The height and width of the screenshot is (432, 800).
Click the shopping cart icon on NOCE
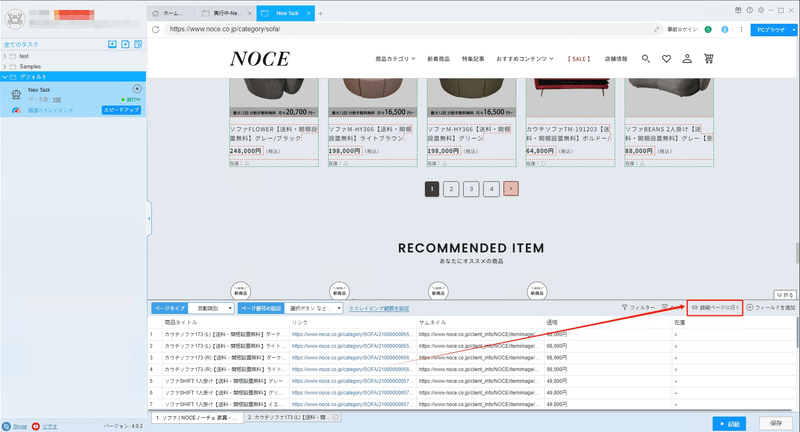(709, 59)
